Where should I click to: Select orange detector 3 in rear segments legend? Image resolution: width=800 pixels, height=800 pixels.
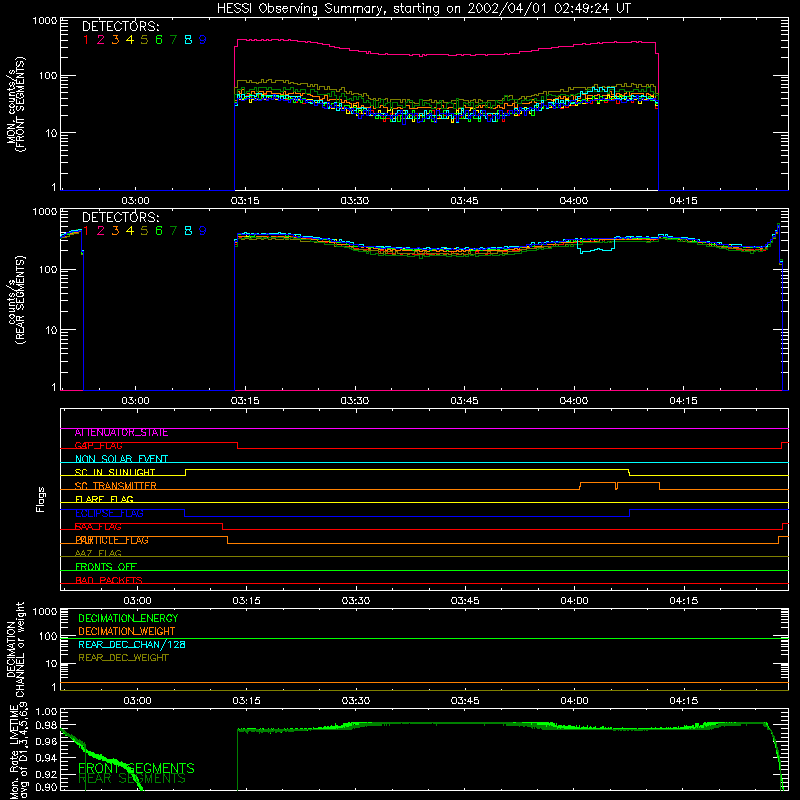(115, 231)
